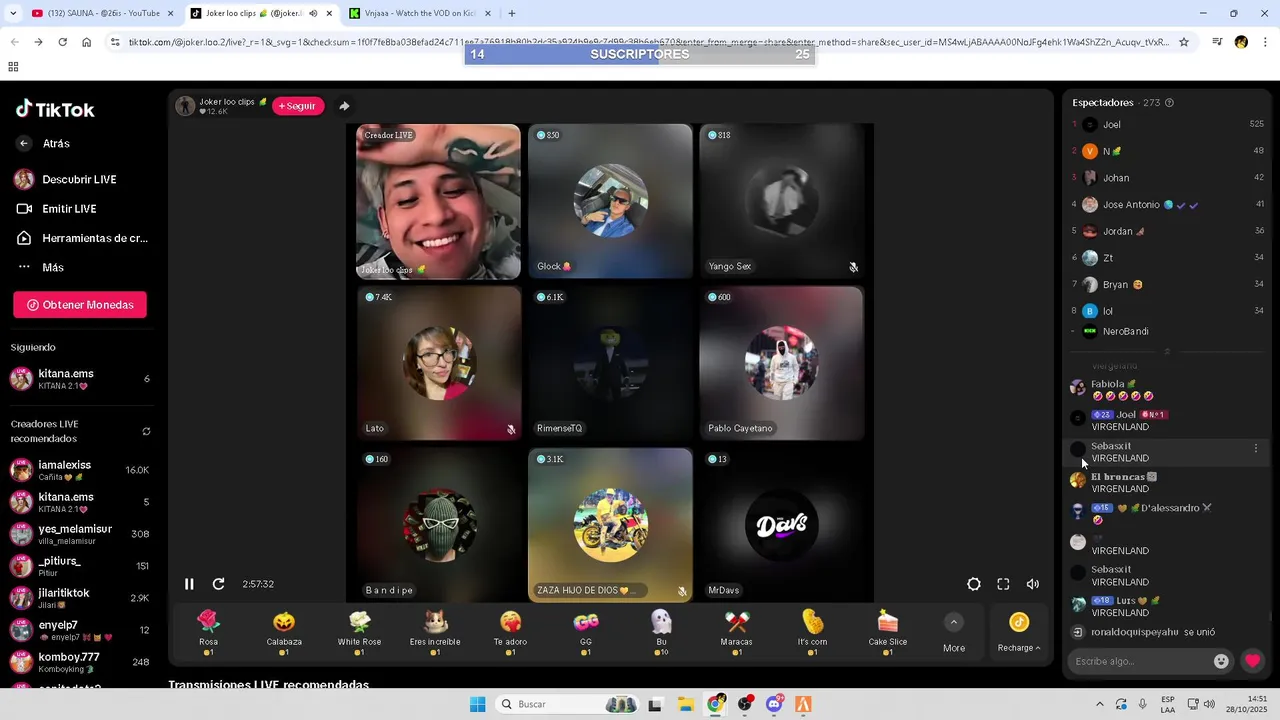The image size is (1280, 720).
Task: Open komboy.777 recommended live
Action: [x=80, y=662]
